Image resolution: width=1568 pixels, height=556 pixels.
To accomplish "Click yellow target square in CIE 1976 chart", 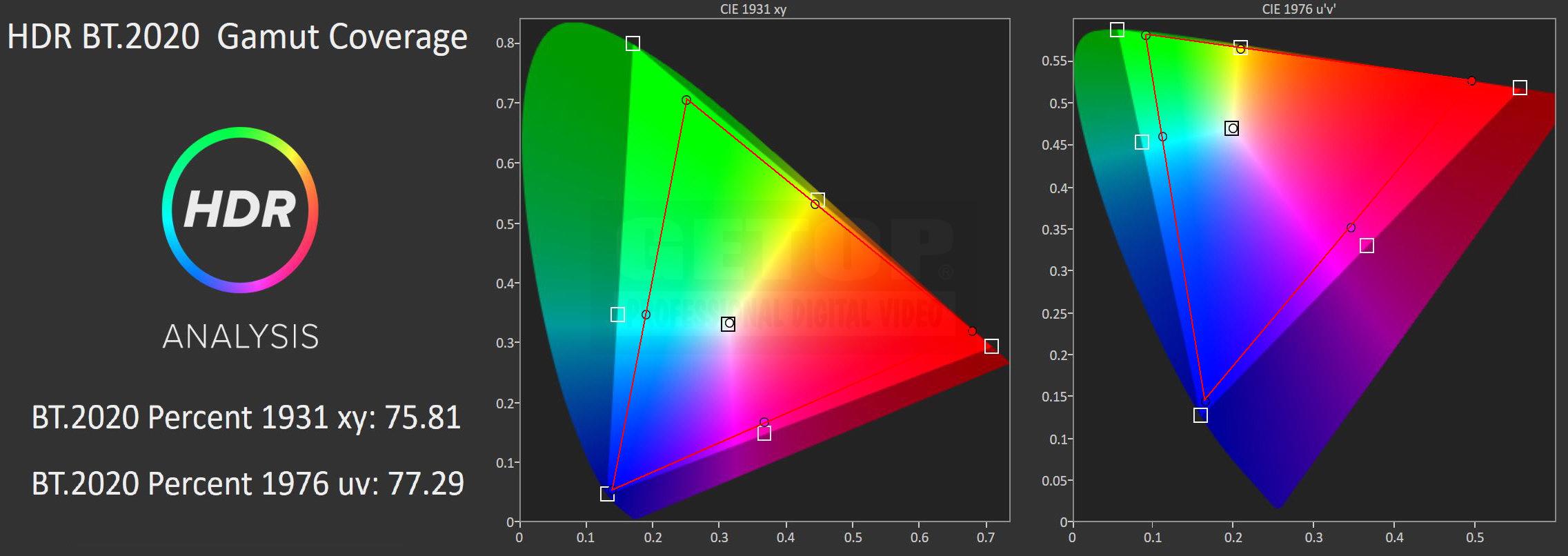I will pyautogui.click(x=1240, y=48).
